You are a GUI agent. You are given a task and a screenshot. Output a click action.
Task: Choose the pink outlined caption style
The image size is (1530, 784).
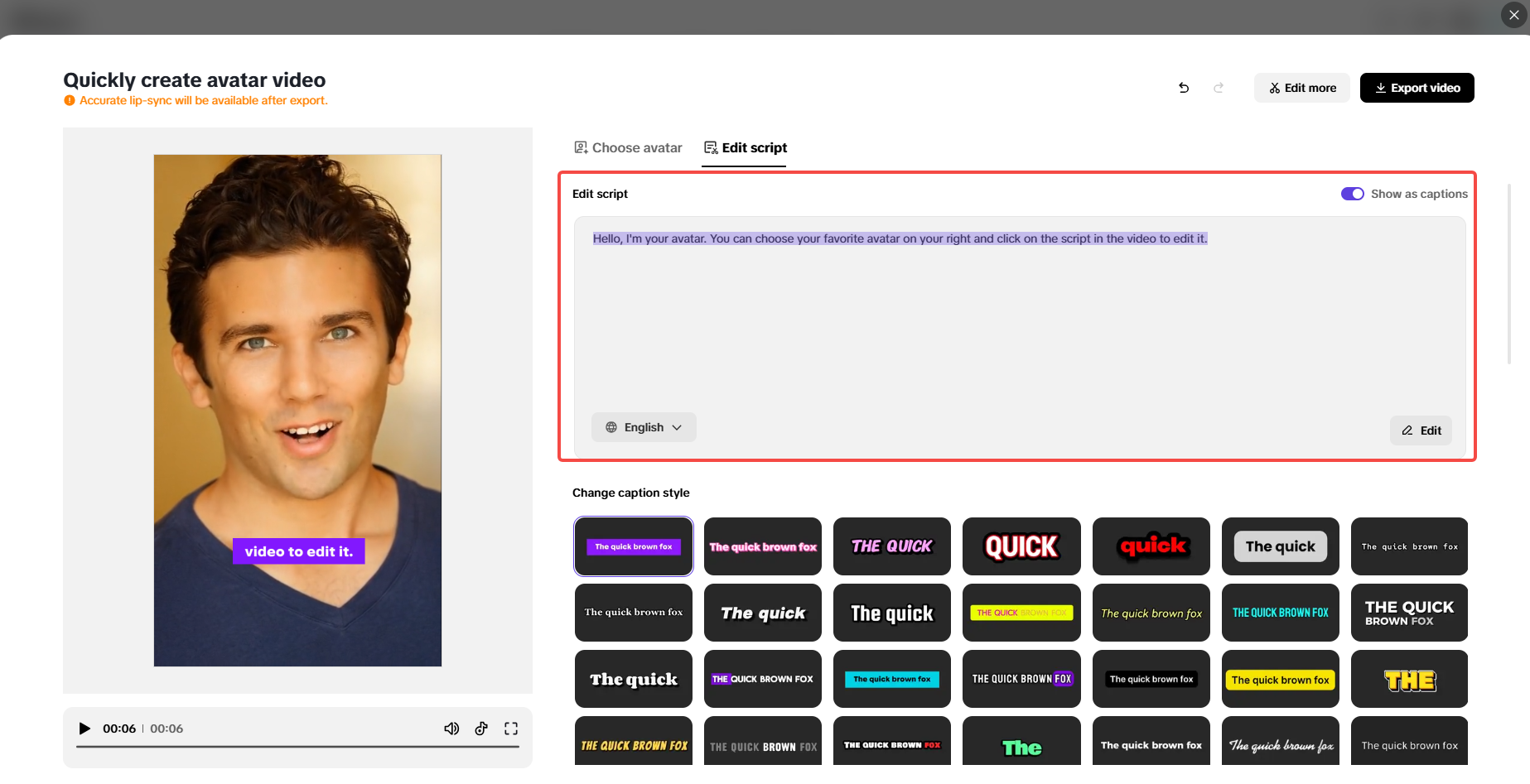(763, 546)
